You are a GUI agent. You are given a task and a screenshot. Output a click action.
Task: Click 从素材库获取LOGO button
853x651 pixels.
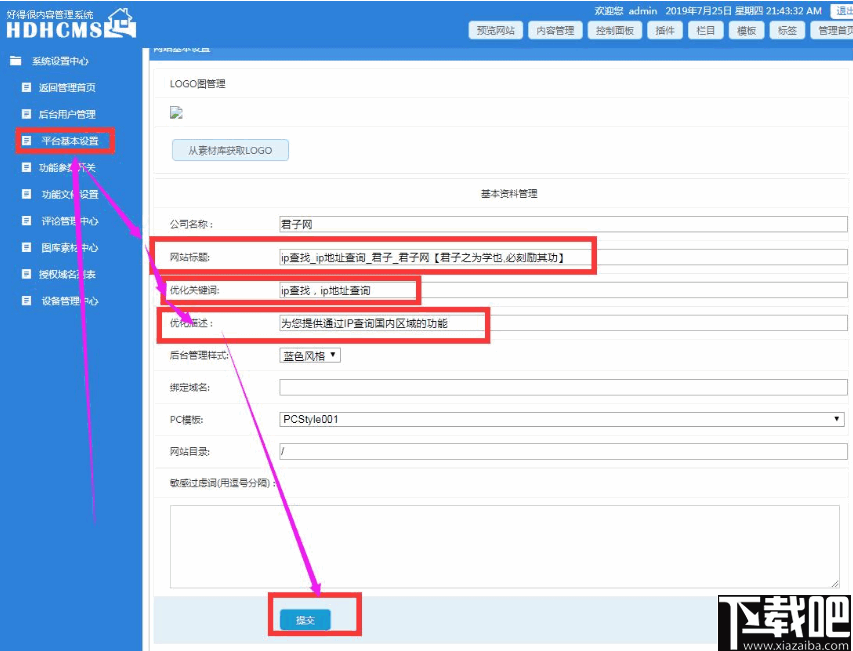coord(230,151)
